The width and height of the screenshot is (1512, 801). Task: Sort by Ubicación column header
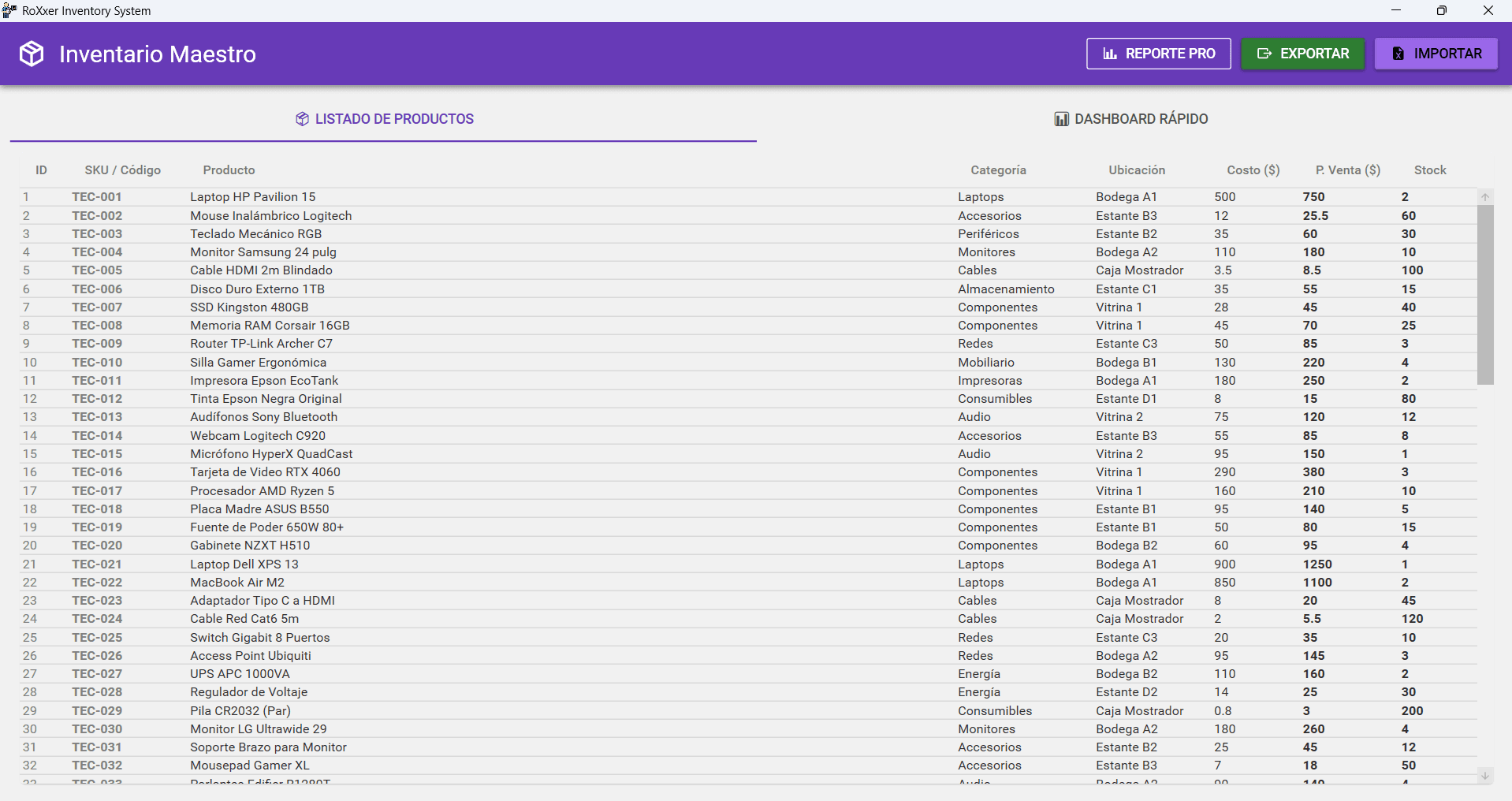1137,170
